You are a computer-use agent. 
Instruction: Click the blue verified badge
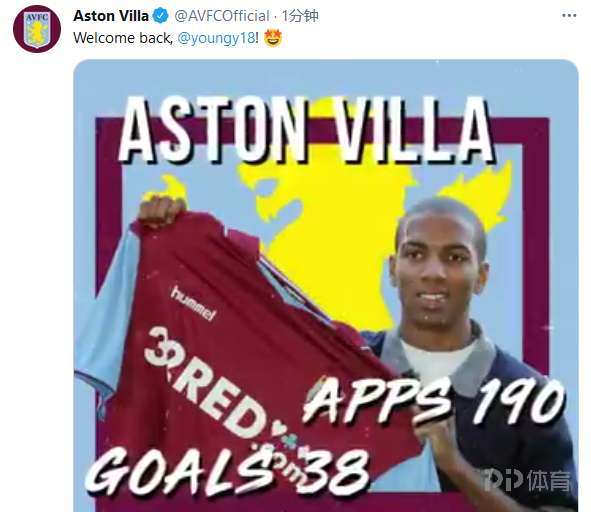click(x=161, y=16)
